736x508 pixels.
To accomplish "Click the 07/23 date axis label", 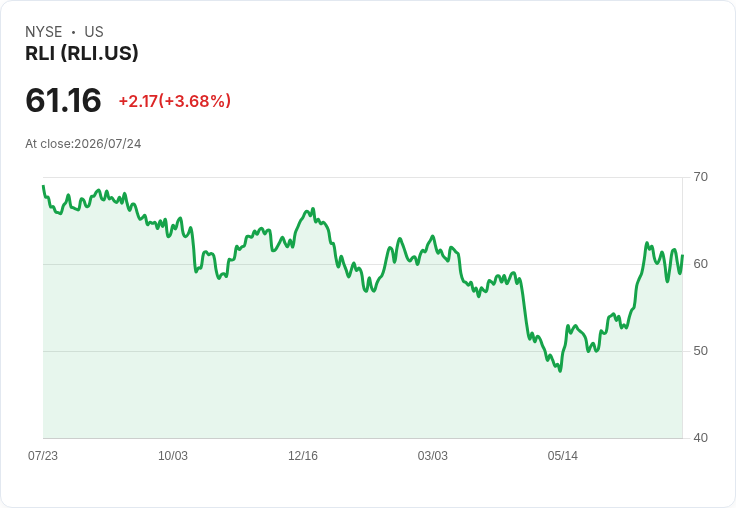I will [x=43, y=456].
